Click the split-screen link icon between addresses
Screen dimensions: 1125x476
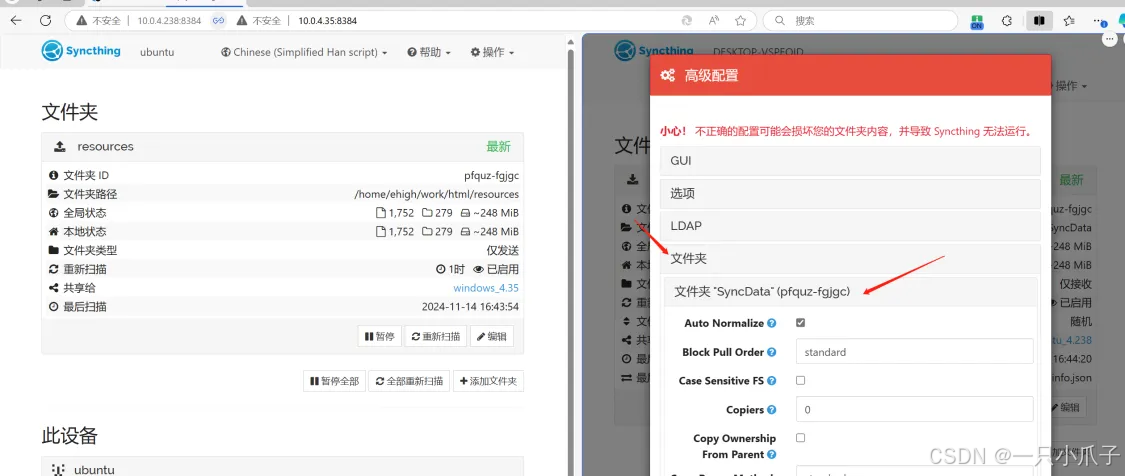click(x=218, y=21)
